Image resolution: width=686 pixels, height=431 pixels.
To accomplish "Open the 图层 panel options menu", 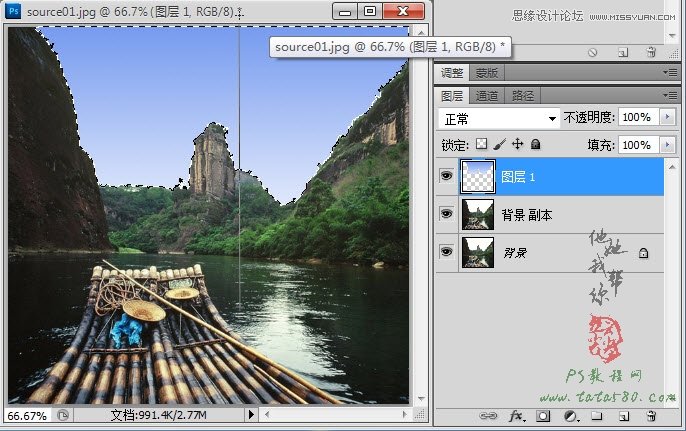I will [670, 95].
